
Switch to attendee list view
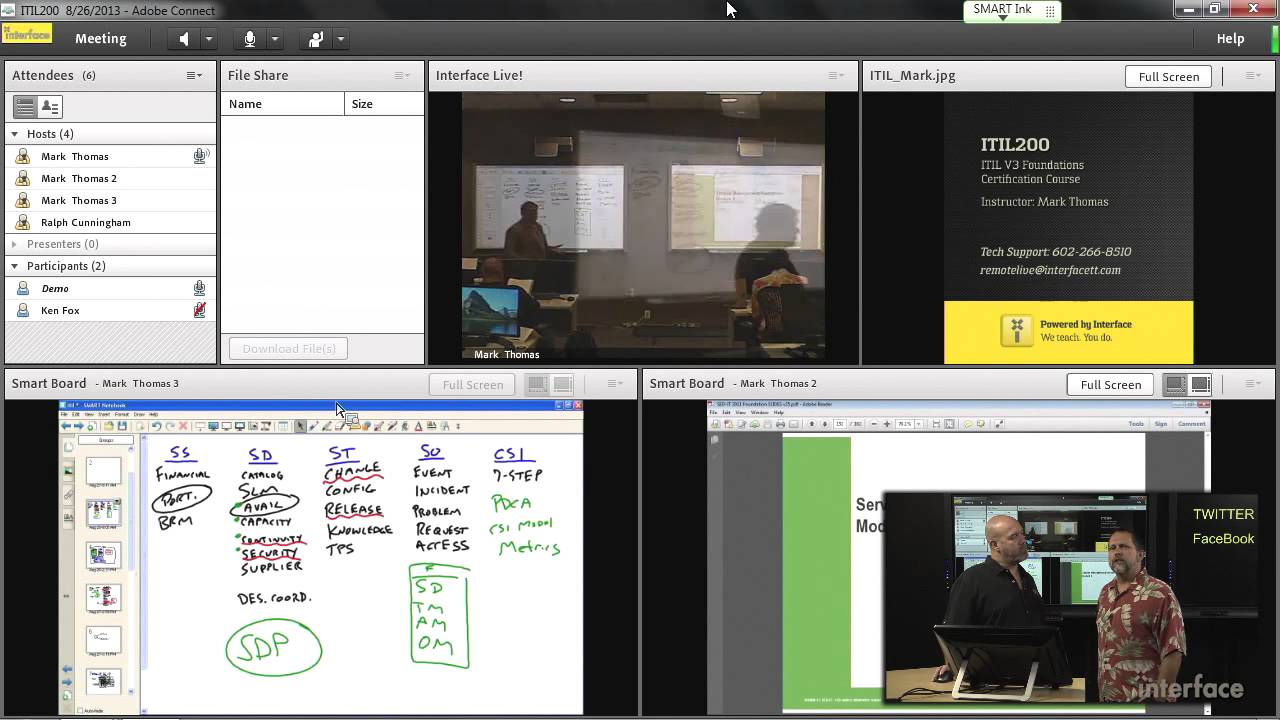tap(25, 106)
